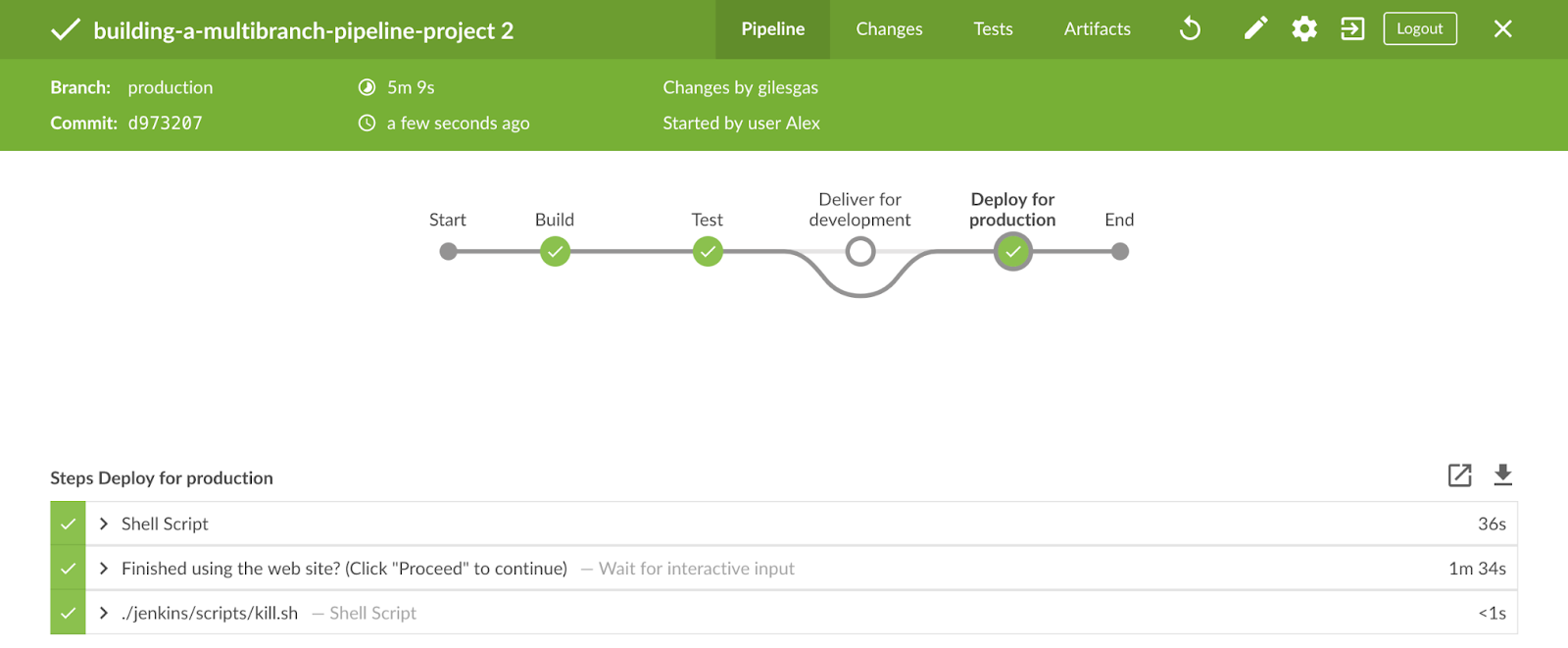
Task: Select the Pipeline tab
Action: click(772, 29)
